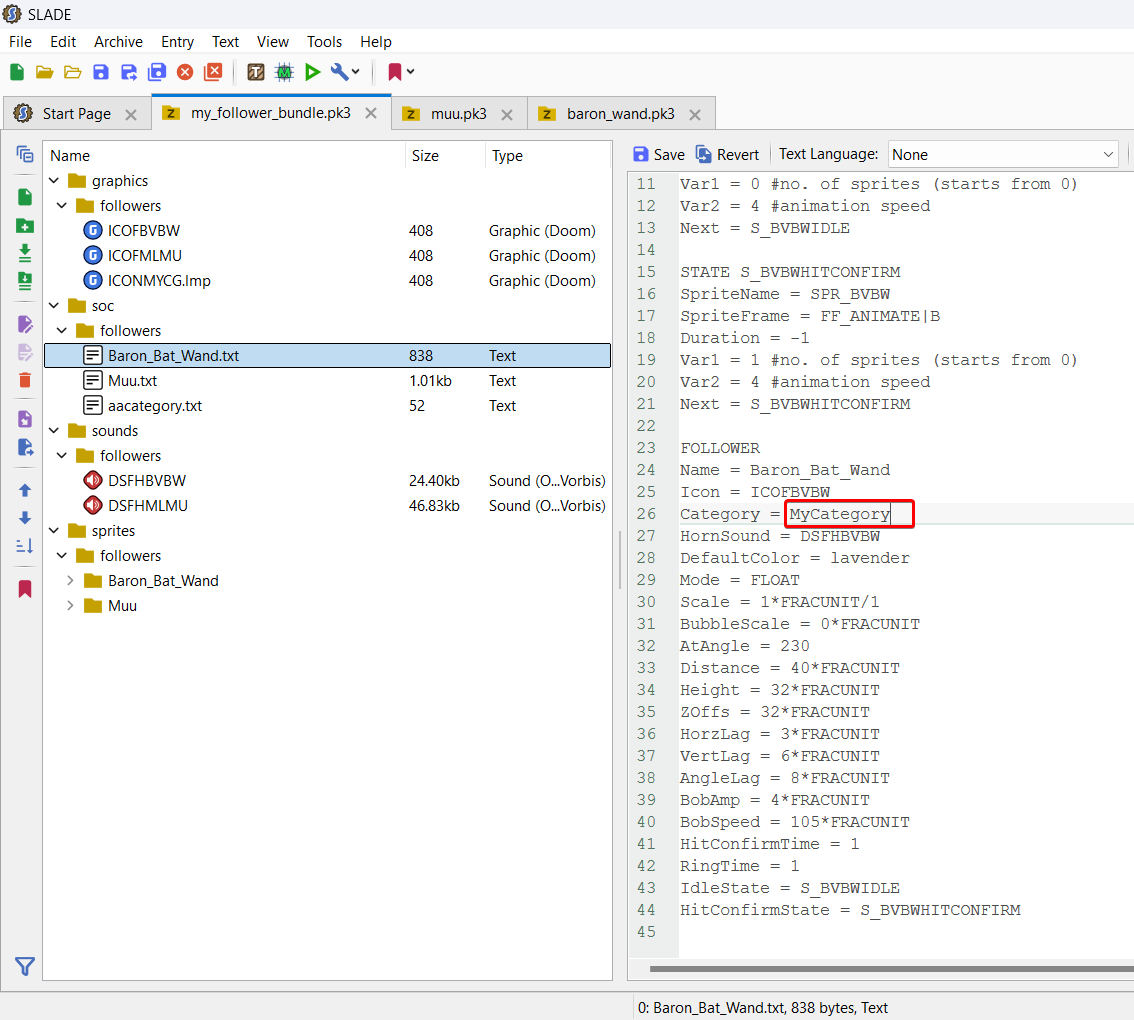Click the New Archive toolbar icon
The height and width of the screenshot is (1020, 1134).
click(x=17, y=72)
